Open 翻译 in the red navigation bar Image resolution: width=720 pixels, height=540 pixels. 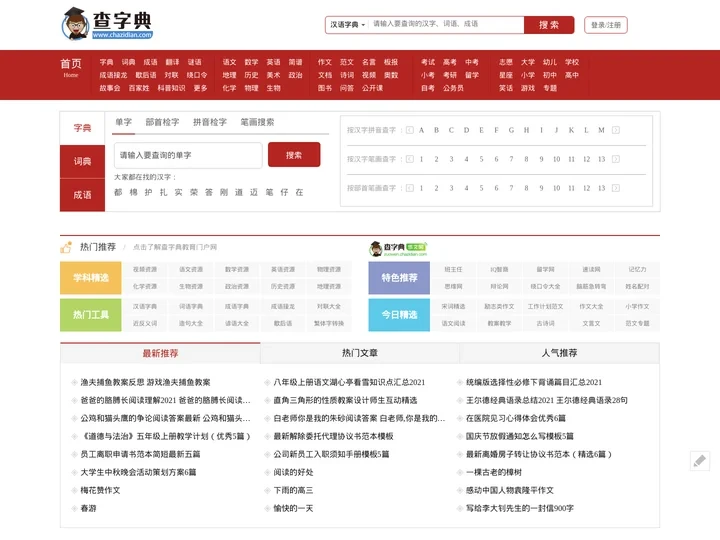(x=172, y=62)
